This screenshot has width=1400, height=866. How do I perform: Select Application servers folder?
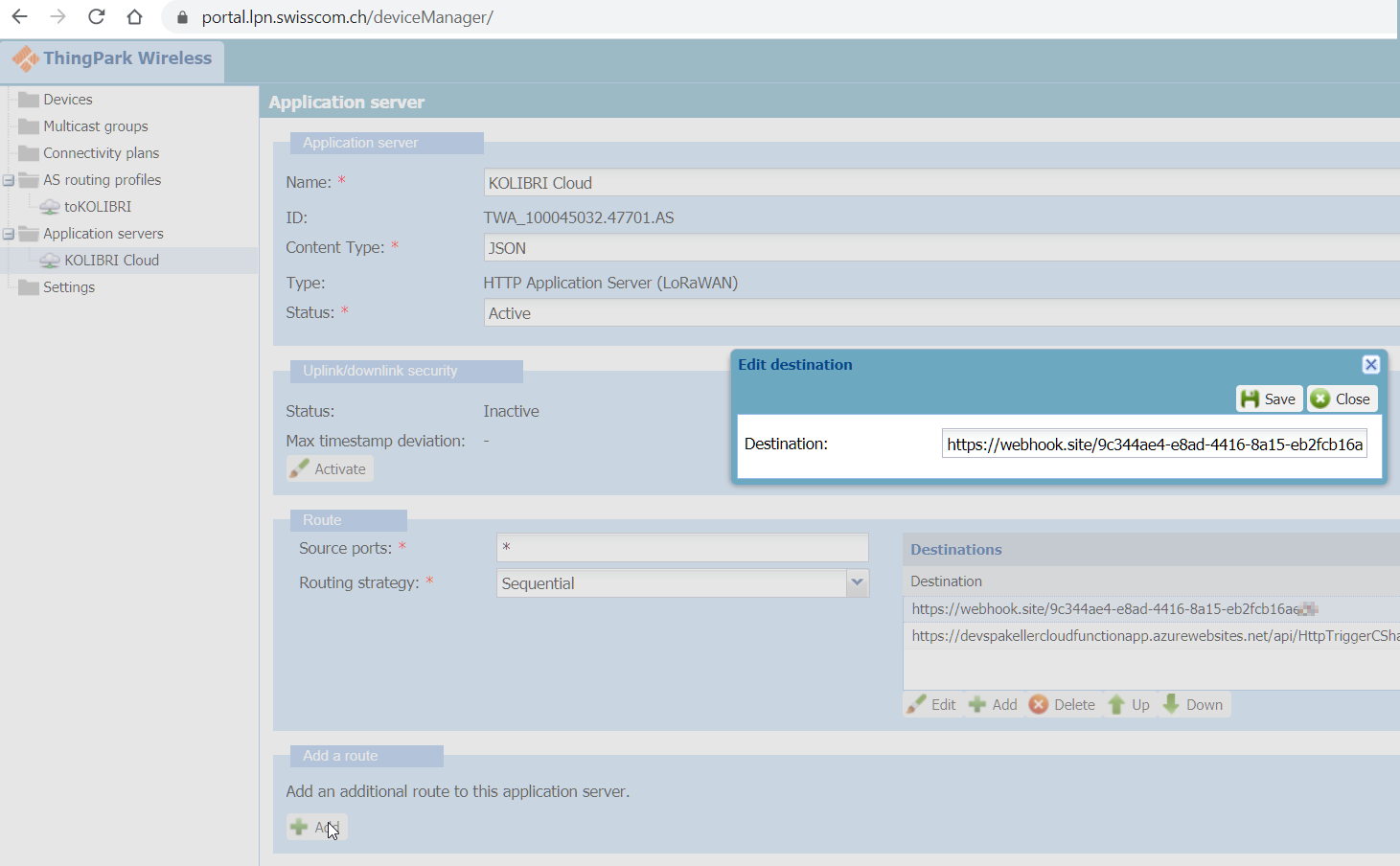[103, 234]
